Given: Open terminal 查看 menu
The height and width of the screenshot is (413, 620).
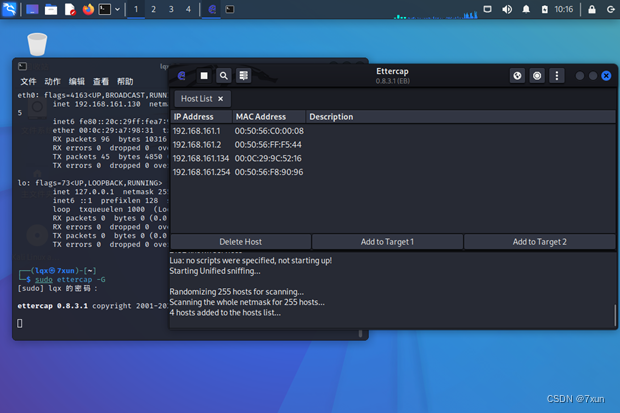Looking at the screenshot, I should (x=100, y=81).
